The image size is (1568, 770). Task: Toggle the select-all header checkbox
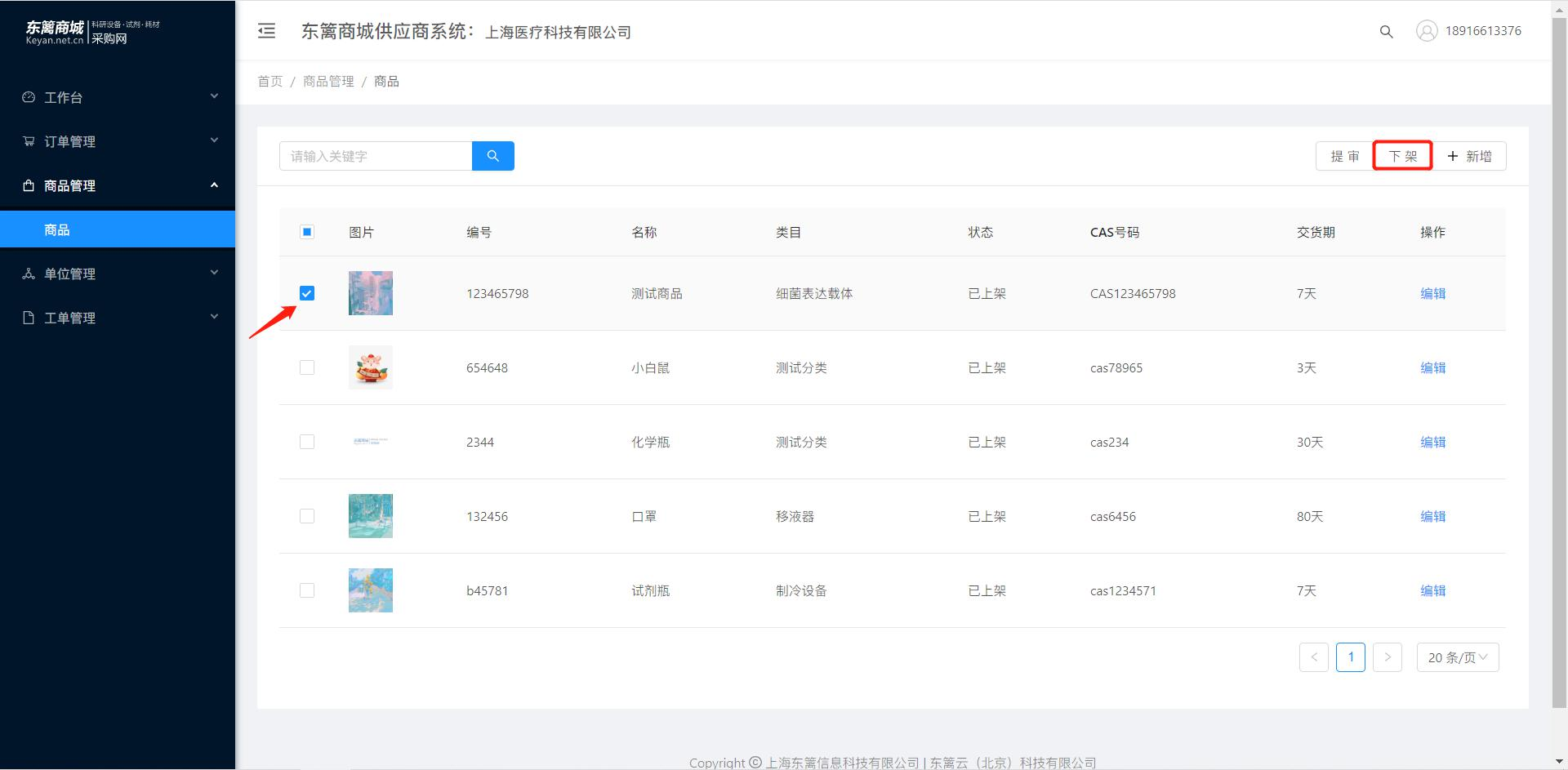307,232
